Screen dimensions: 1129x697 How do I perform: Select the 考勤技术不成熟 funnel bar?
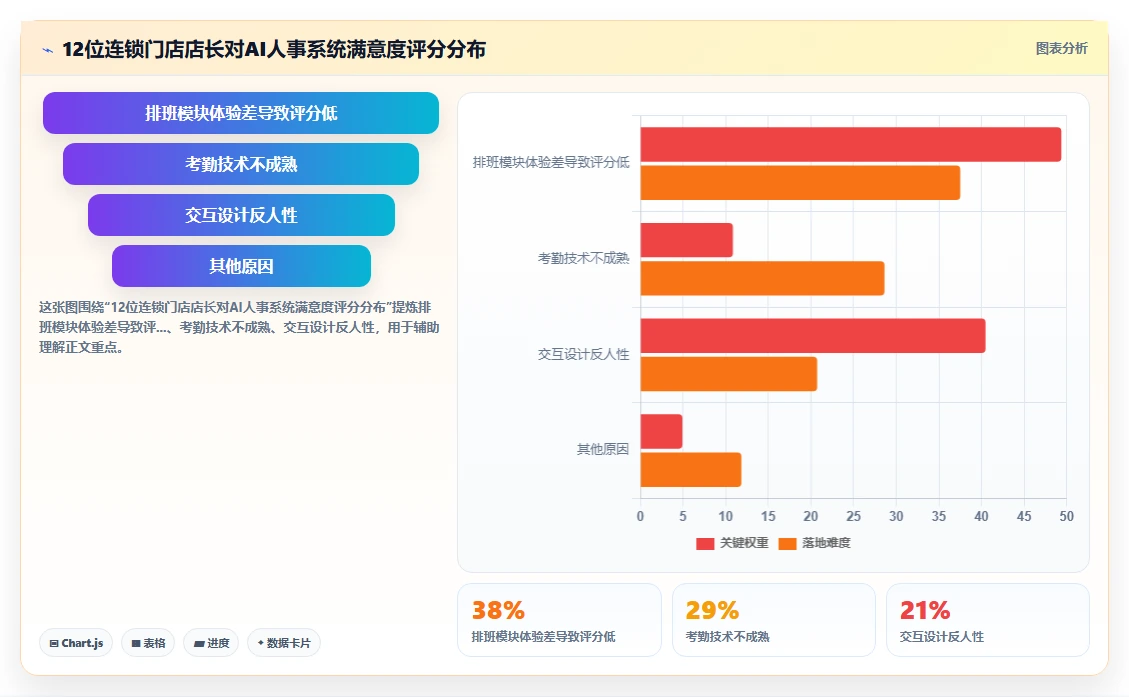click(x=240, y=164)
